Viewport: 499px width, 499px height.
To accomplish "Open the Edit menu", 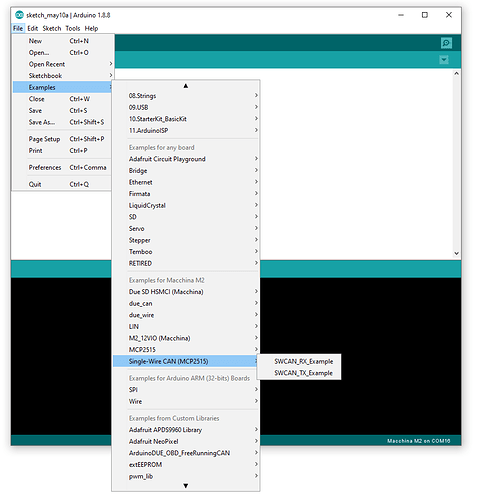I will (33, 28).
